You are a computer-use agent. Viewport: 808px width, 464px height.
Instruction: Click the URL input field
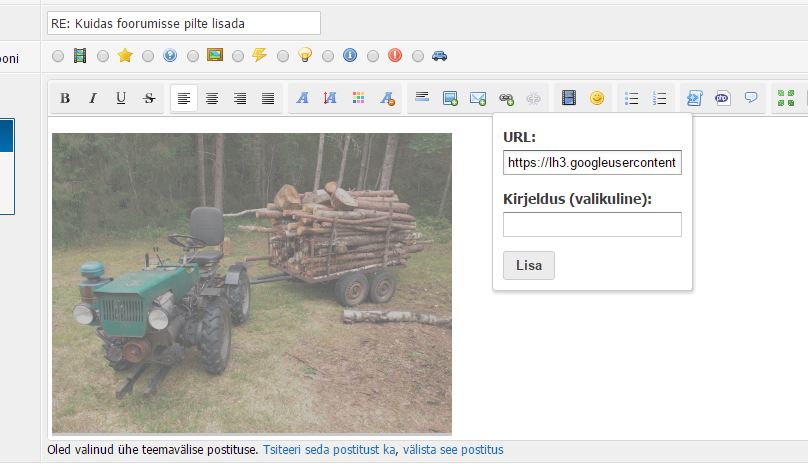(592, 162)
